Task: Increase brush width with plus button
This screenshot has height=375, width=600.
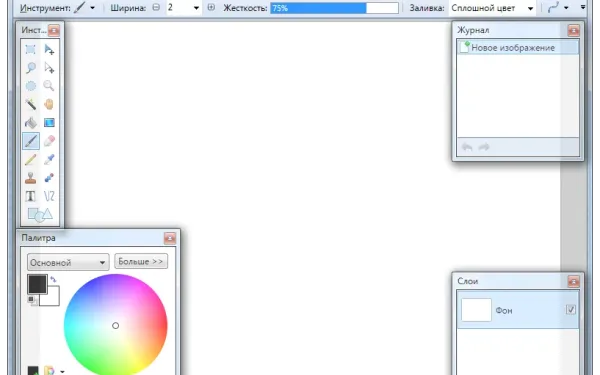Action: pyautogui.click(x=211, y=7)
